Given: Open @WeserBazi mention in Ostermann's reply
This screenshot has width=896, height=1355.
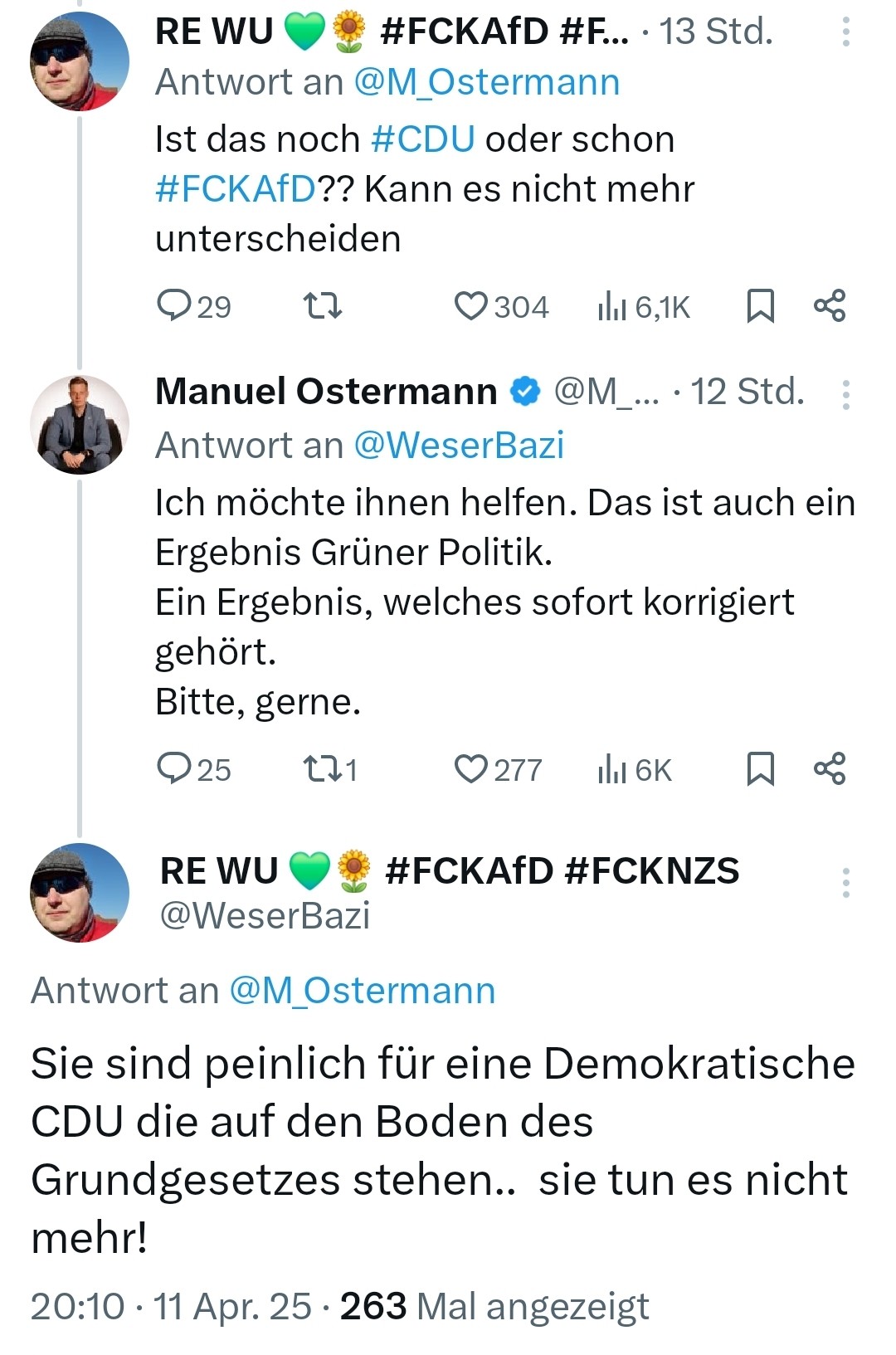Looking at the screenshot, I should 459,446.
